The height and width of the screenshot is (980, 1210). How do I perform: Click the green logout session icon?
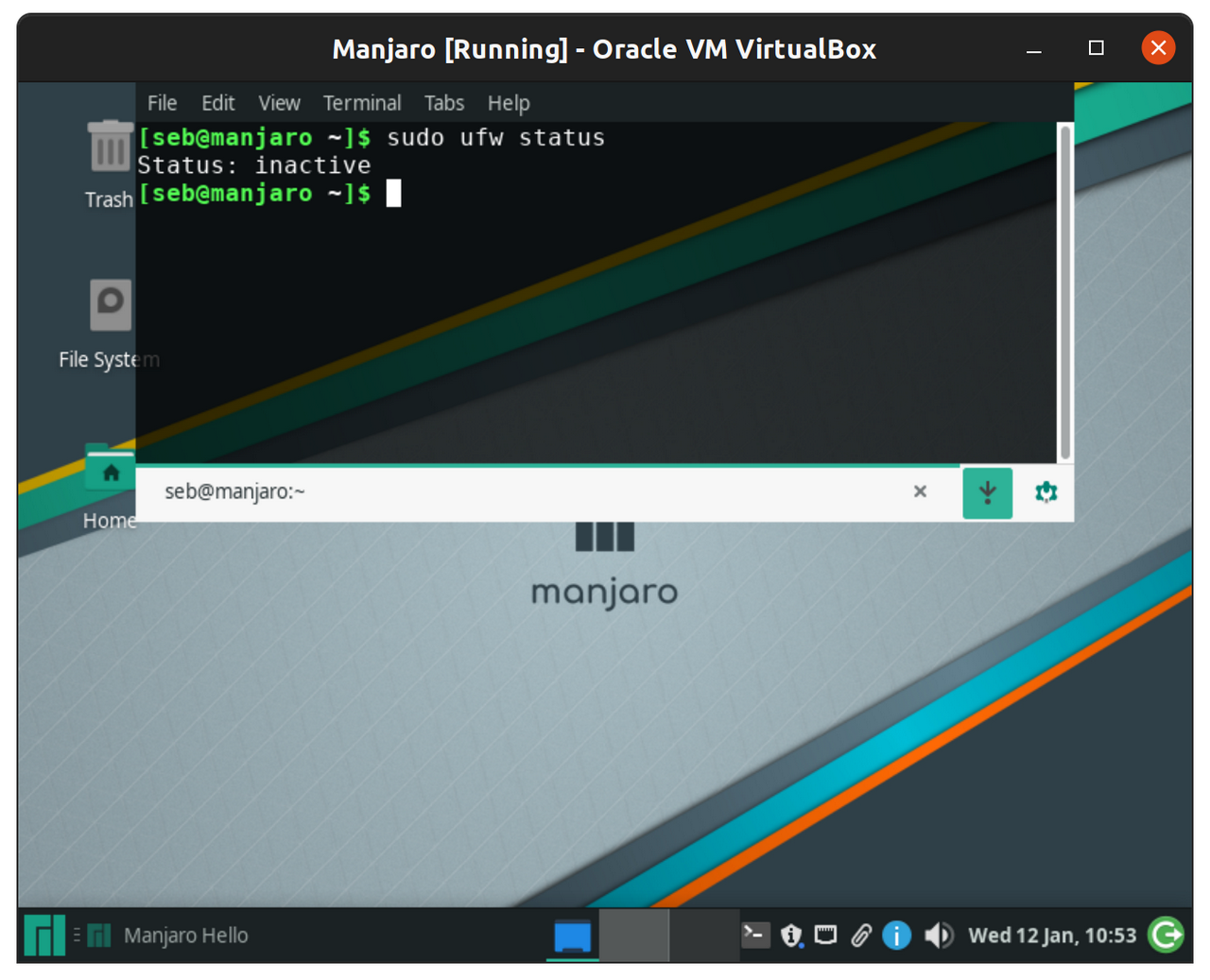click(x=1166, y=935)
